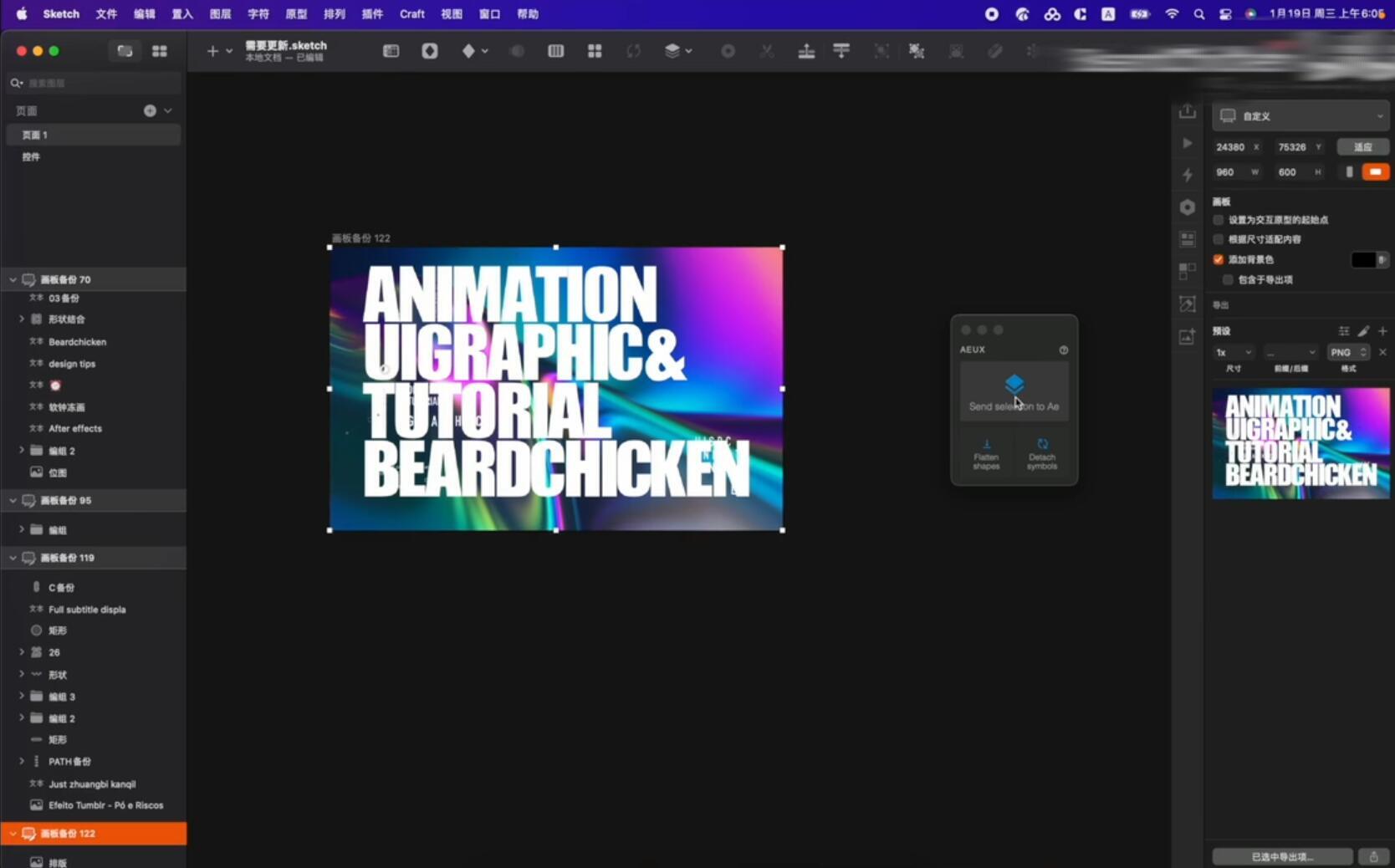The image size is (1395, 868).
Task: Click share button beside export selected
Action: coord(1373,856)
